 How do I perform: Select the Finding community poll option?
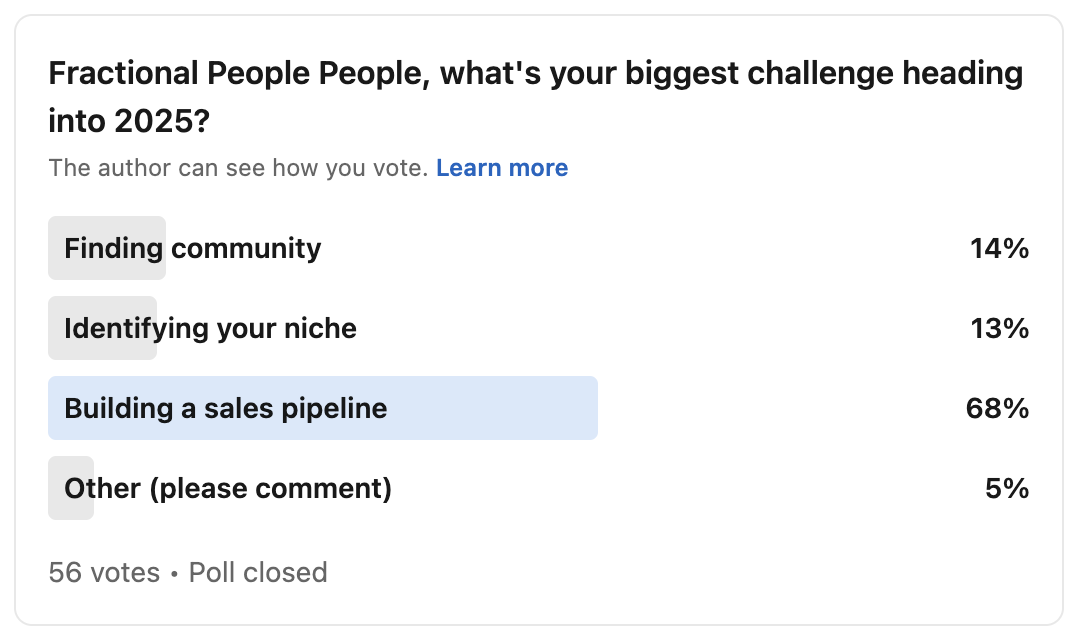pos(193,248)
